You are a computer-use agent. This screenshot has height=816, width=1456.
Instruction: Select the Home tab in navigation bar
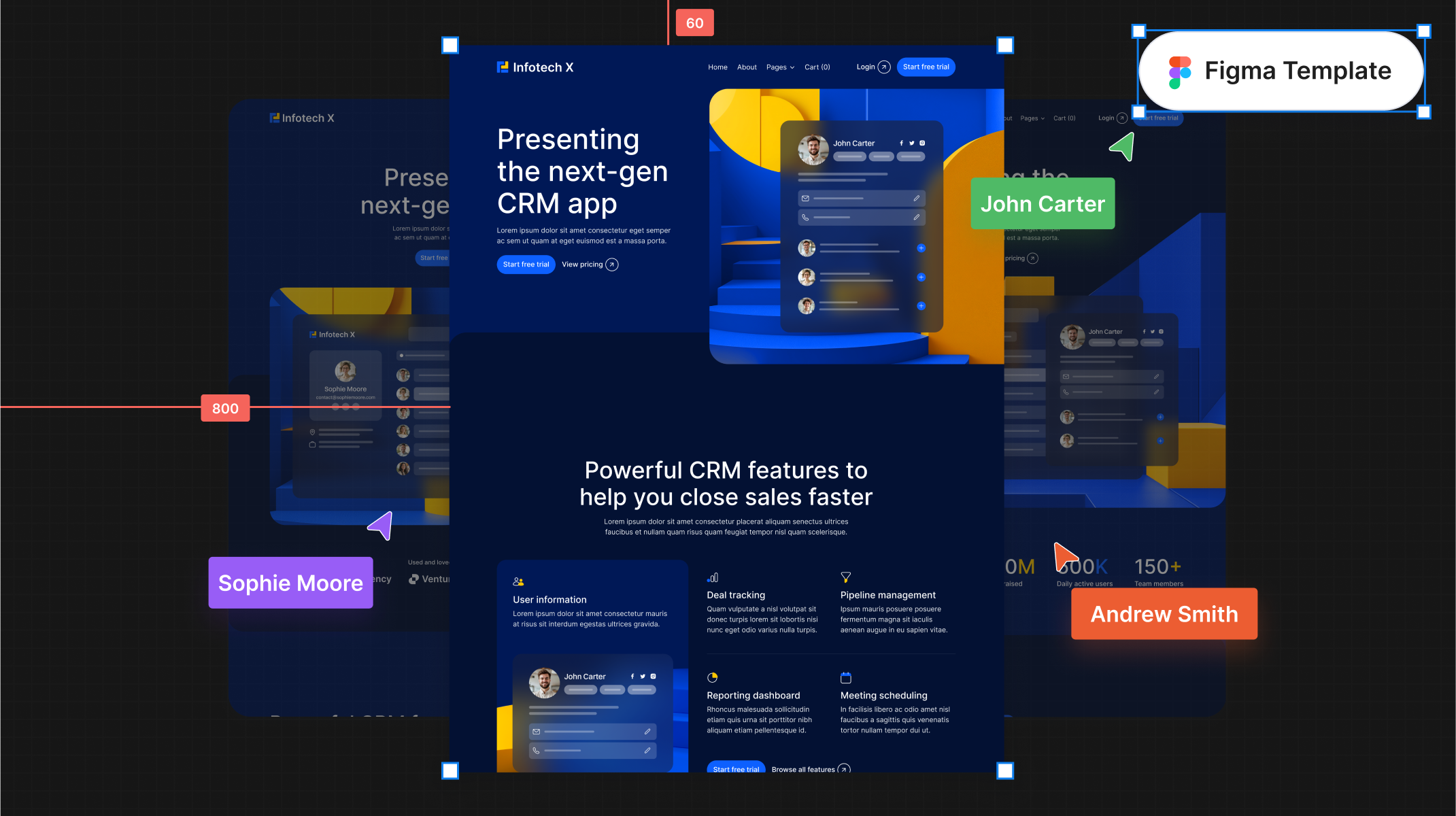tap(717, 66)
